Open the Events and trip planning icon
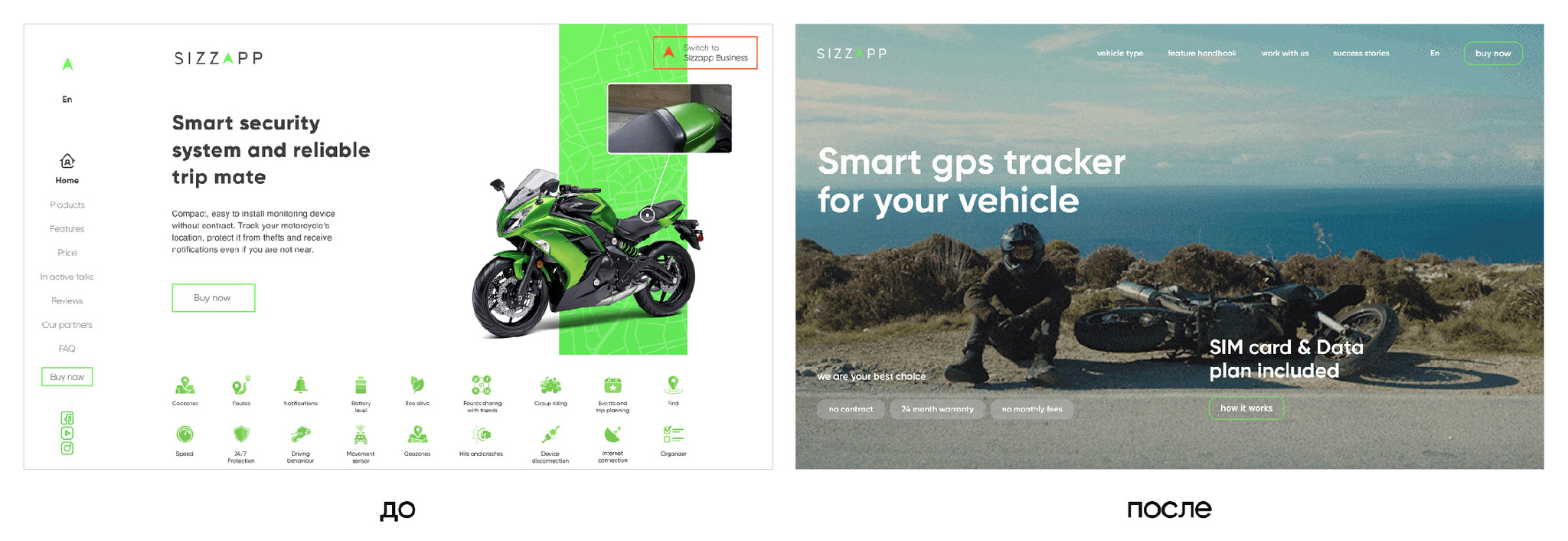The height and width of the screenshot is (541, 1568). coord(612,385)
